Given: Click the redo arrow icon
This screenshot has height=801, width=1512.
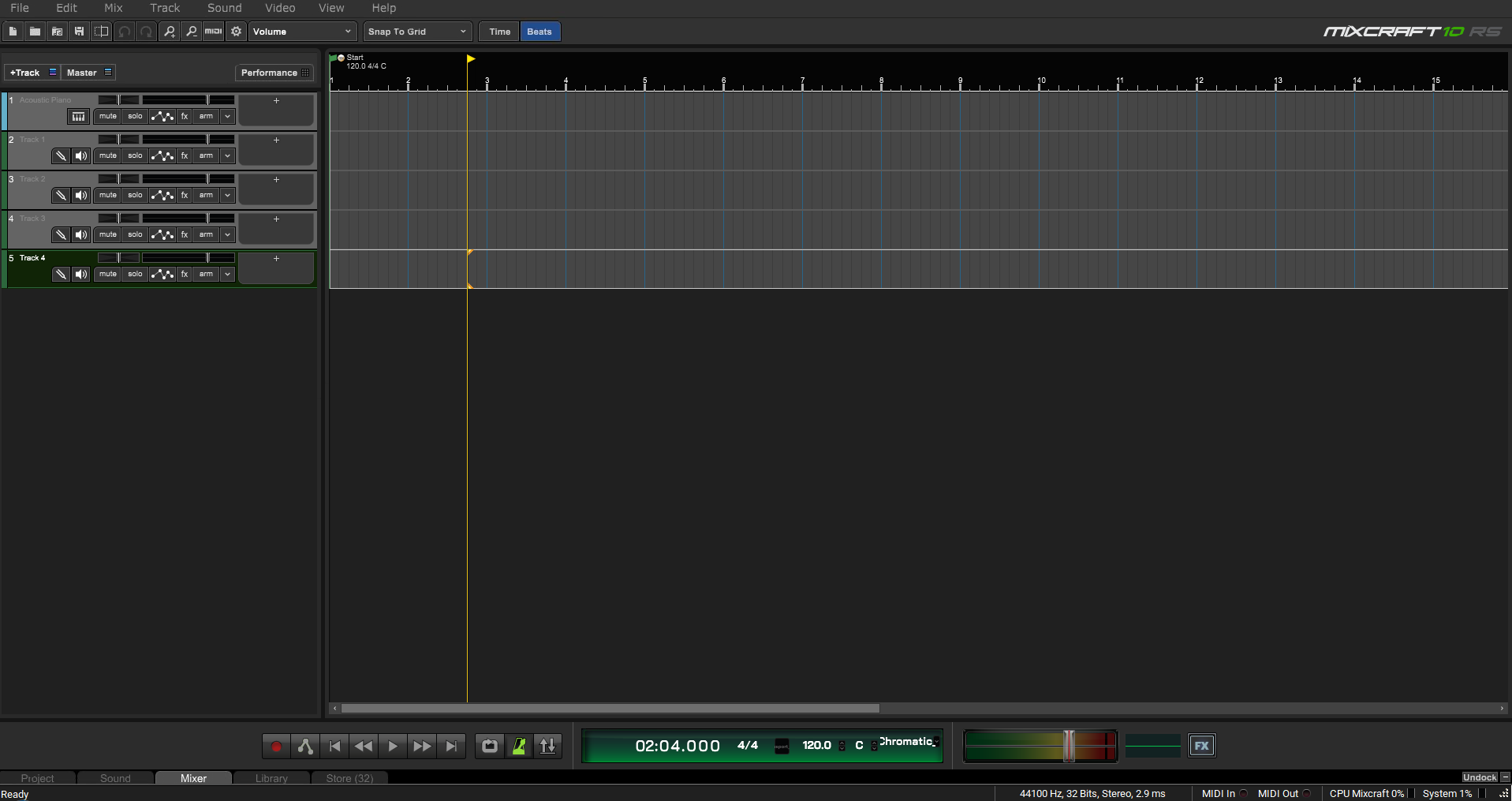Looking at the screenshot, I should (x=146, y=32).
